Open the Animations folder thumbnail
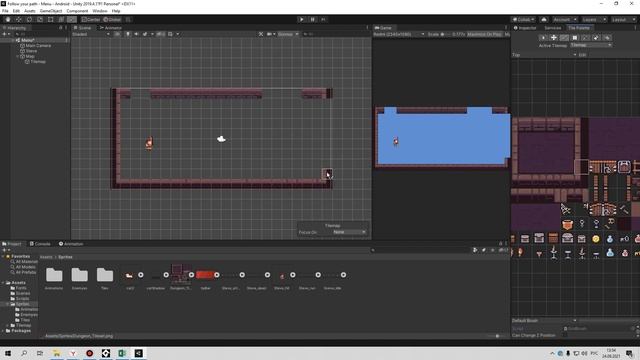Viewport: 640px width, 360px height. tap(54, 275)
